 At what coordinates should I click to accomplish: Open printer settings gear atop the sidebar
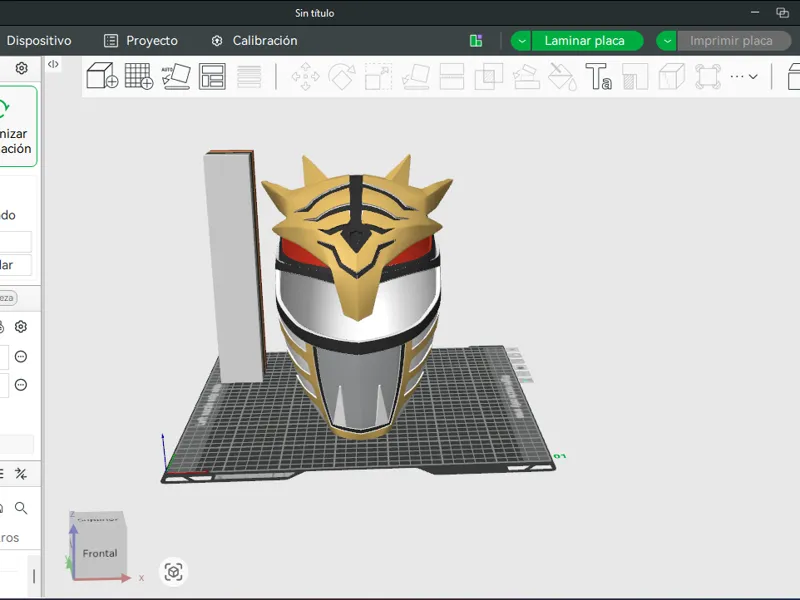(x=21, y=68)
